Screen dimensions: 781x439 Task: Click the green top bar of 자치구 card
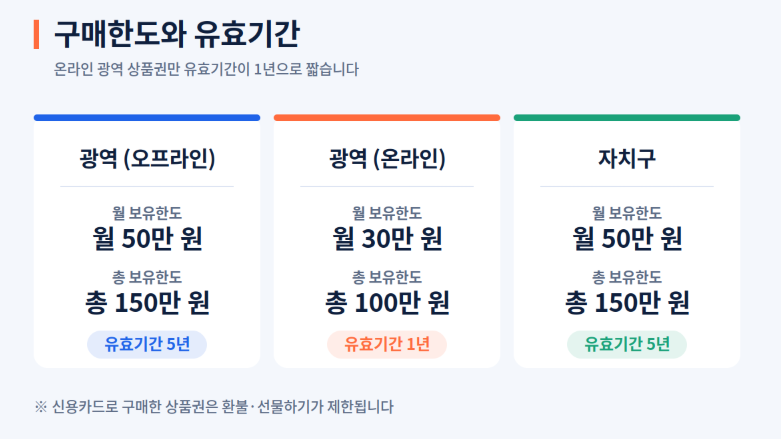pyautogui.click(x=627, y=118)
